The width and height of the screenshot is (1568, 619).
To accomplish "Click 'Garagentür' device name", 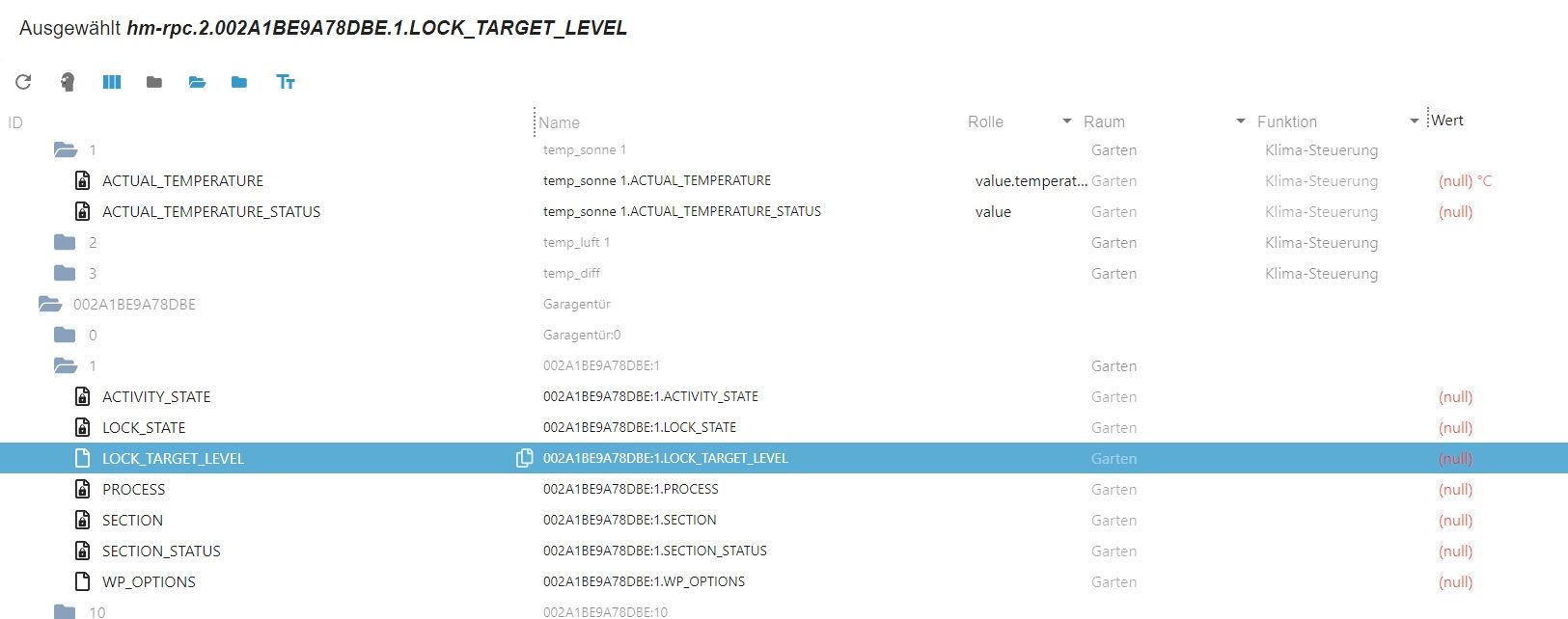I will (x=577, y=304).
